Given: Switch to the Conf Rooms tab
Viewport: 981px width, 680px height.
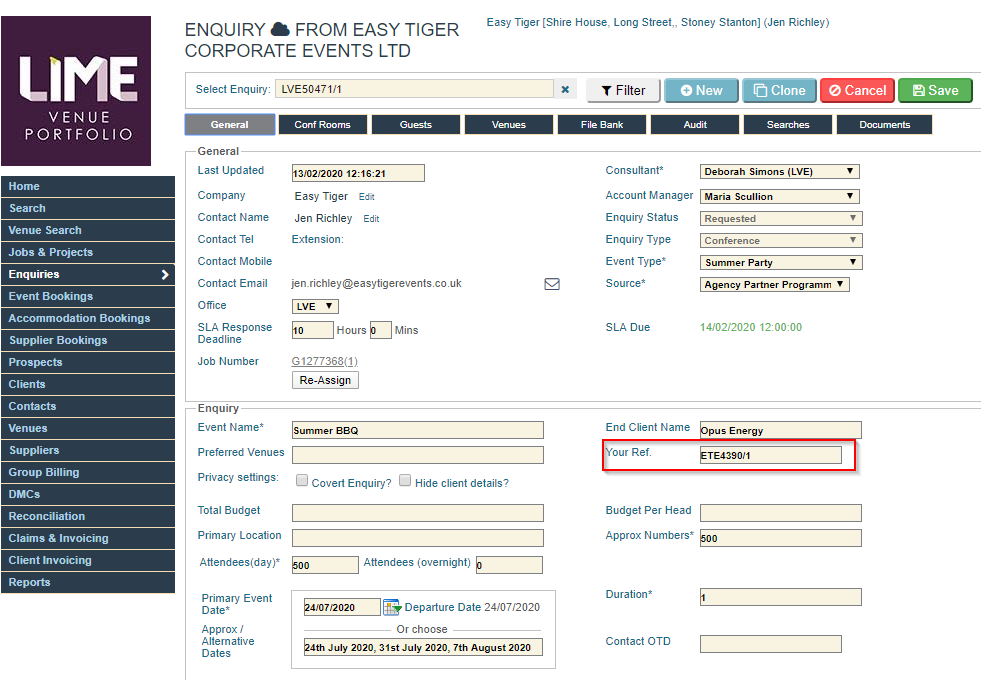Looking at the screenshot, I should 322,124.
